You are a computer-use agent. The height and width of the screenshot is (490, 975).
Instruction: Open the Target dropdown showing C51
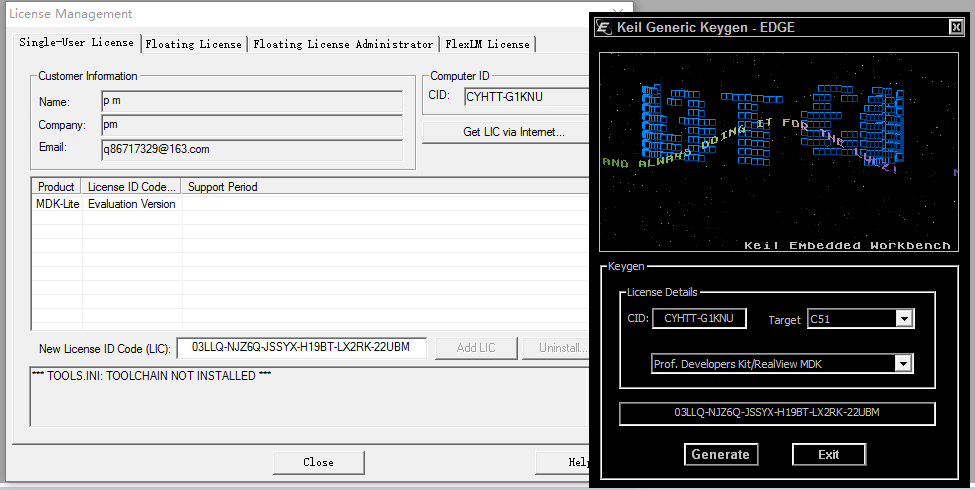coord(903,319)
